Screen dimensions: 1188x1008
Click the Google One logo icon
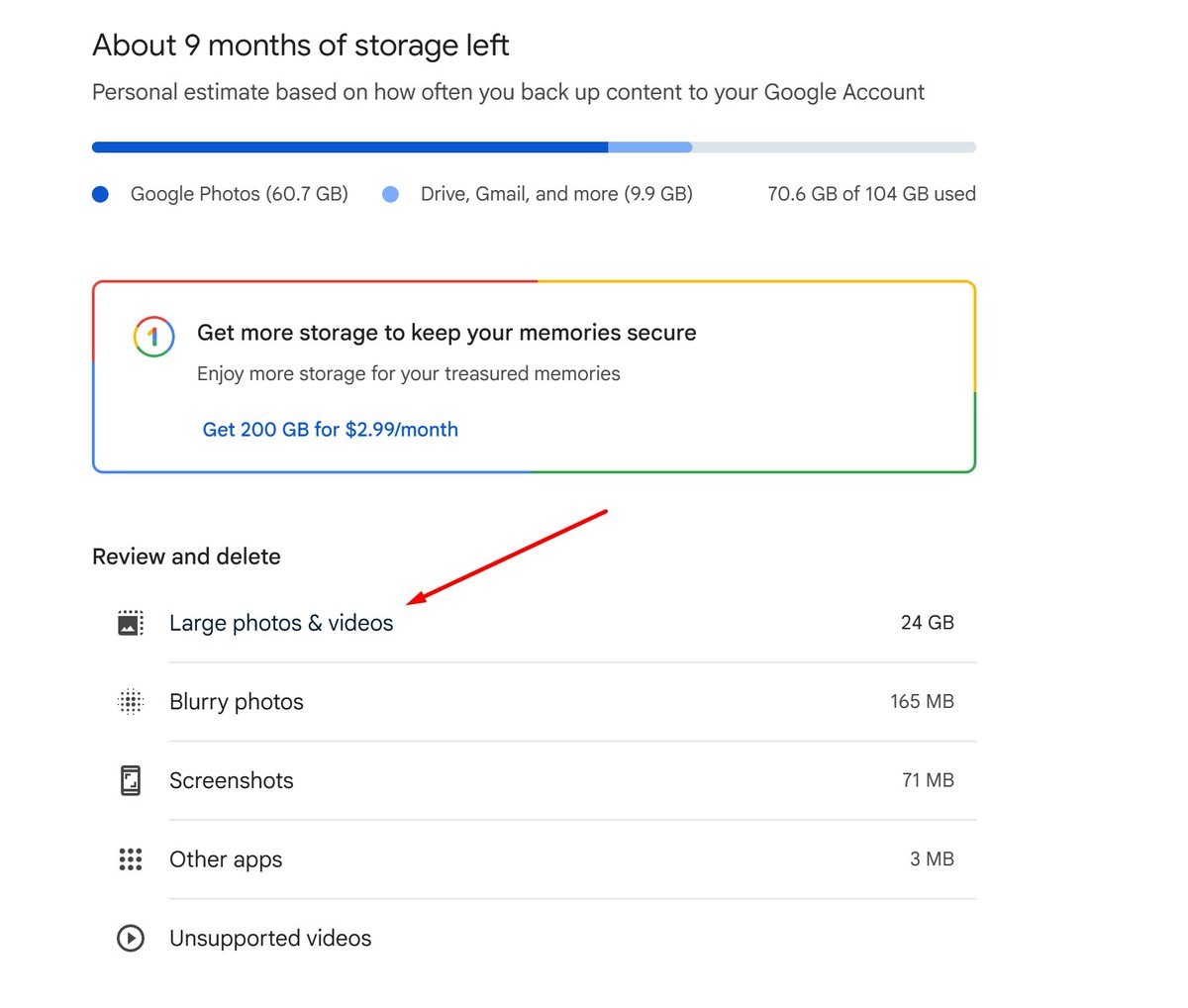153,338
